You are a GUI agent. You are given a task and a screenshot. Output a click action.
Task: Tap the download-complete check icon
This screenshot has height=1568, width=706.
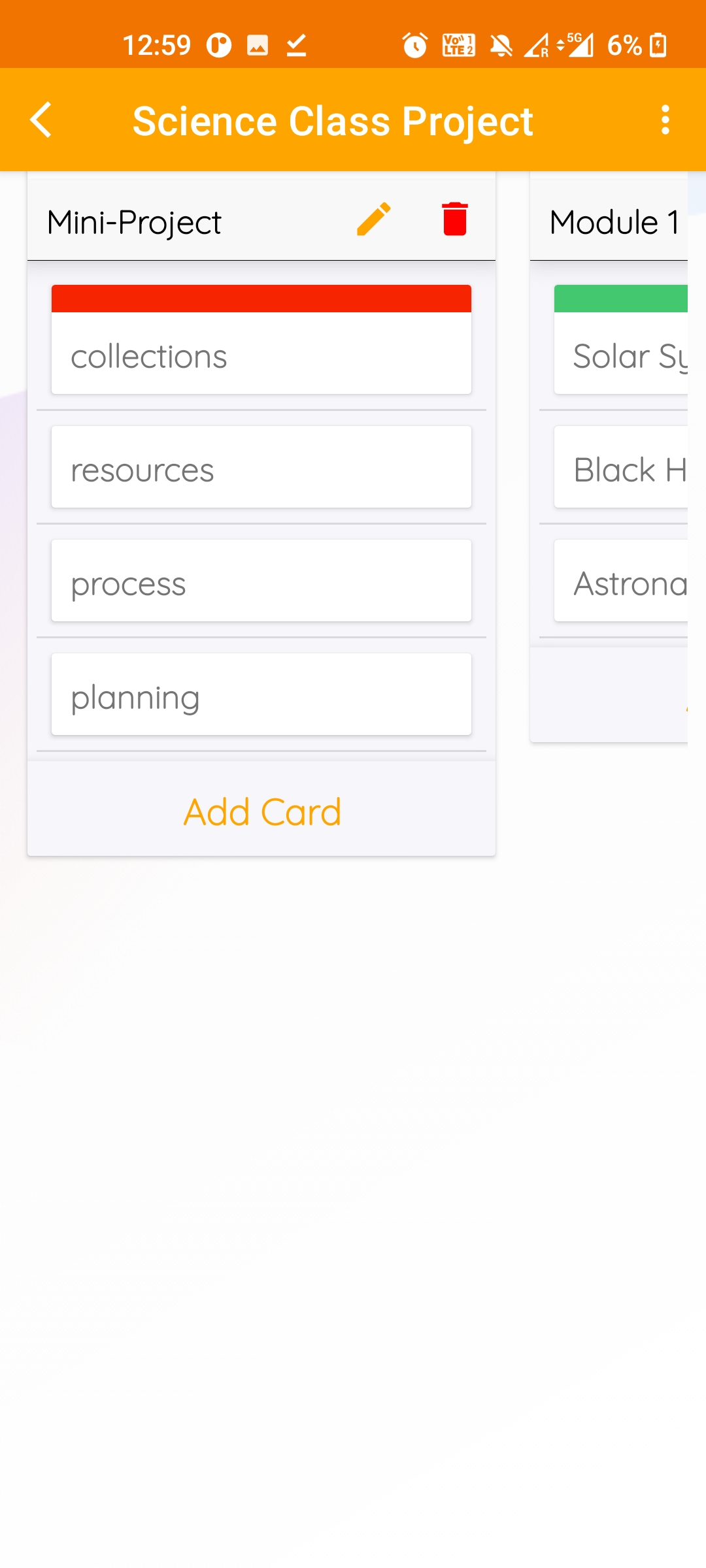[x=296, y=45]
